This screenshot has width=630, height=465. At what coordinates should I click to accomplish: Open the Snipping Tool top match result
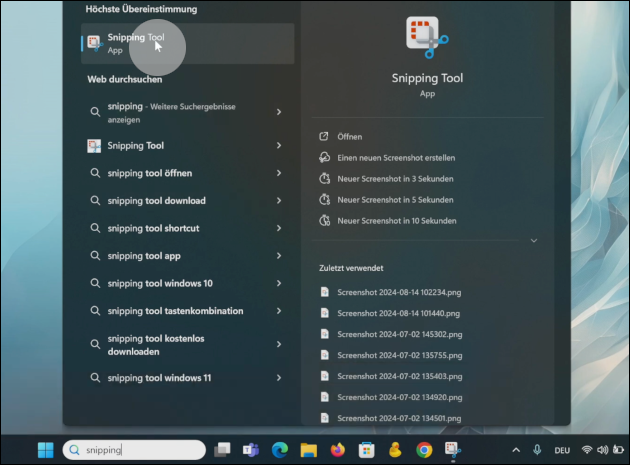pos(188,43)
